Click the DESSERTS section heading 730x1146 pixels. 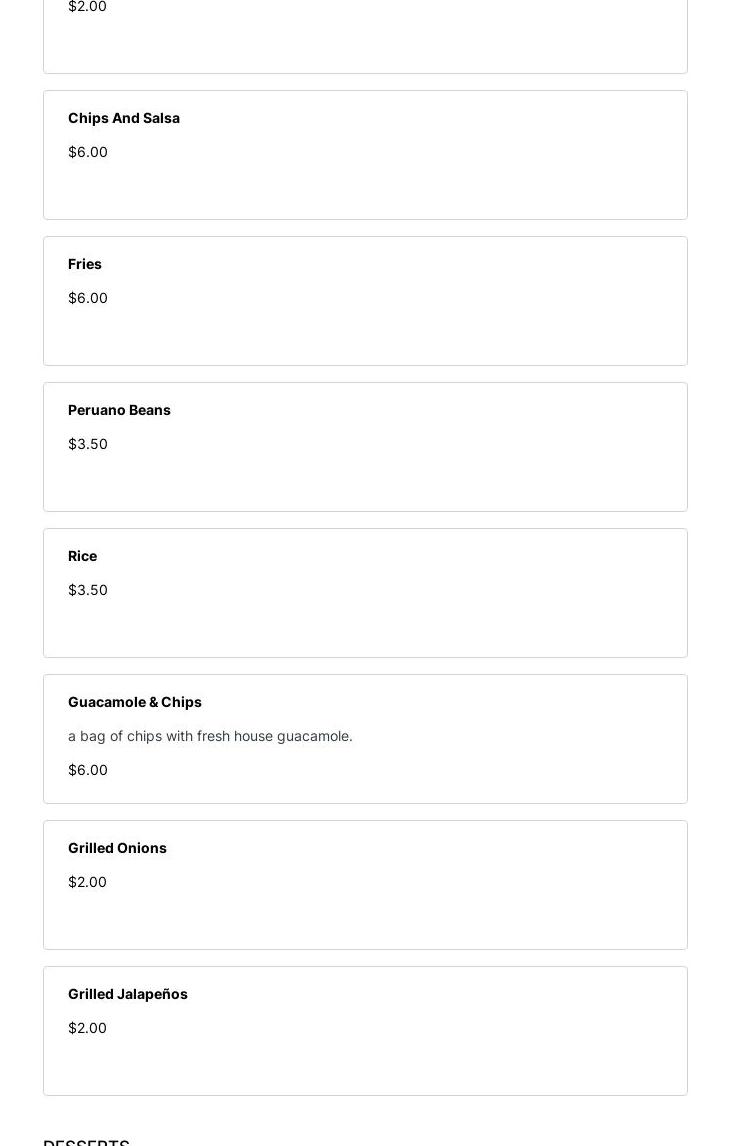pos(86,1141)
